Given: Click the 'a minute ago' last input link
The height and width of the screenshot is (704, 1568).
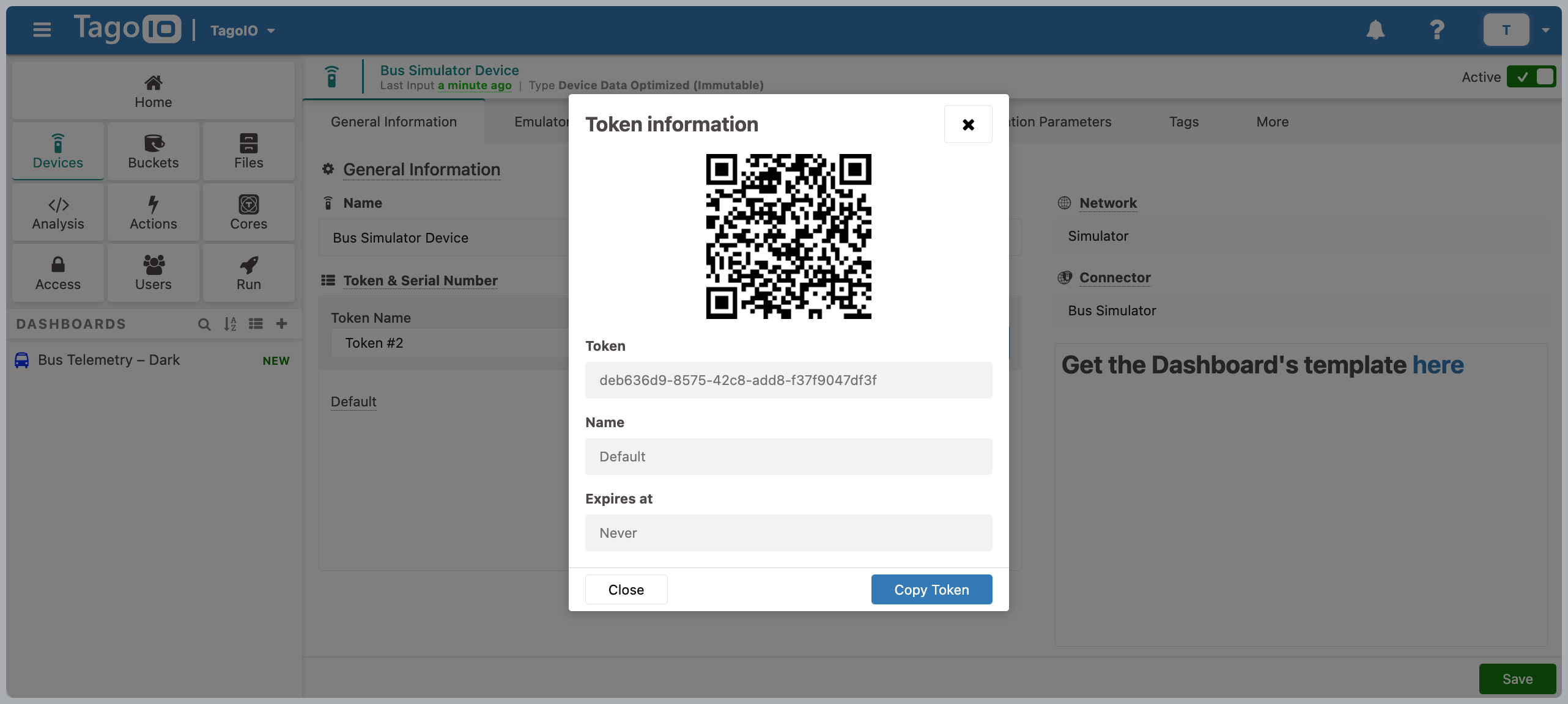Looking at the screenshot, I should tap(475, 86).
